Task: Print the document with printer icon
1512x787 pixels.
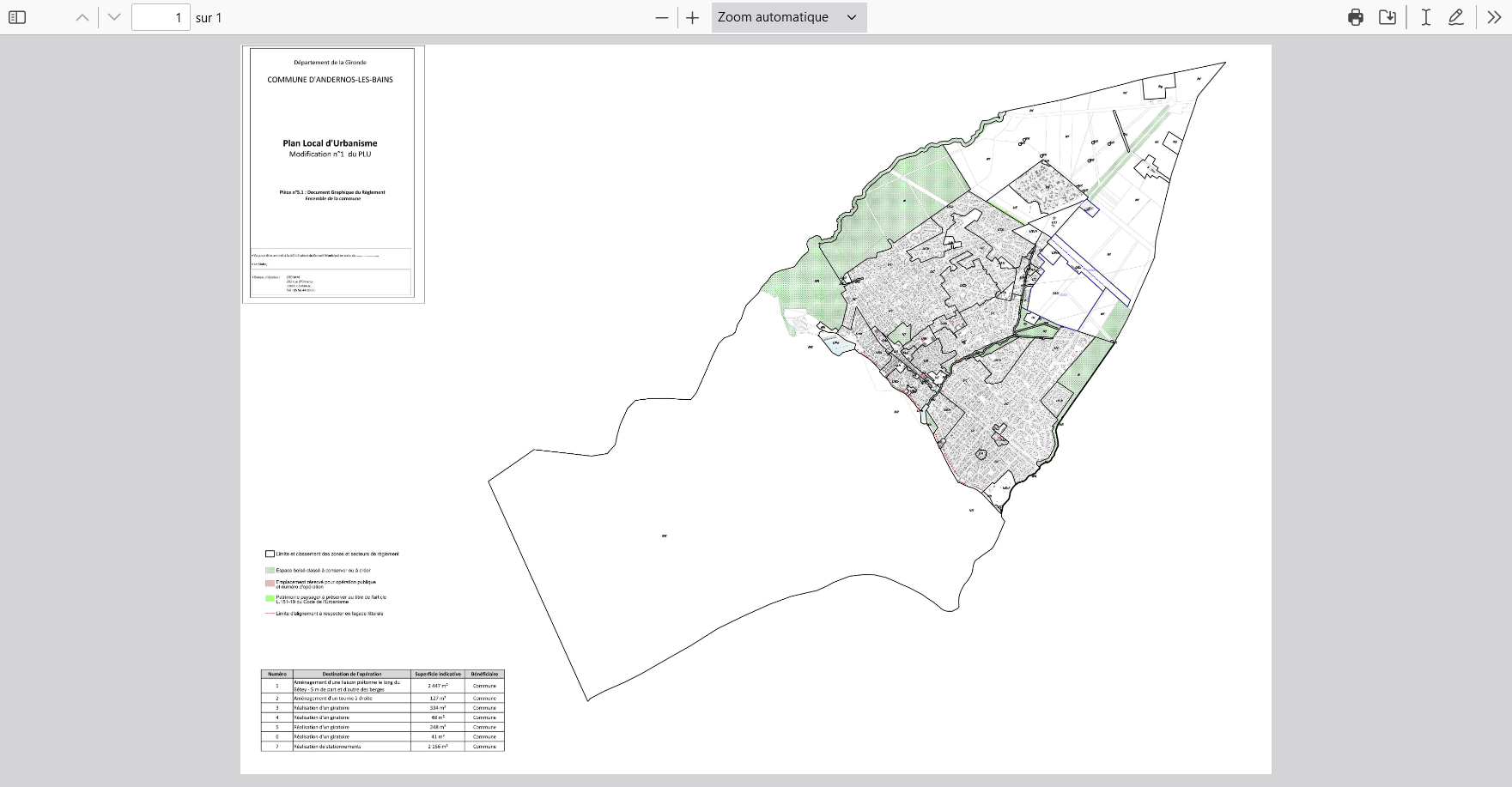Action: [1356, 17]
